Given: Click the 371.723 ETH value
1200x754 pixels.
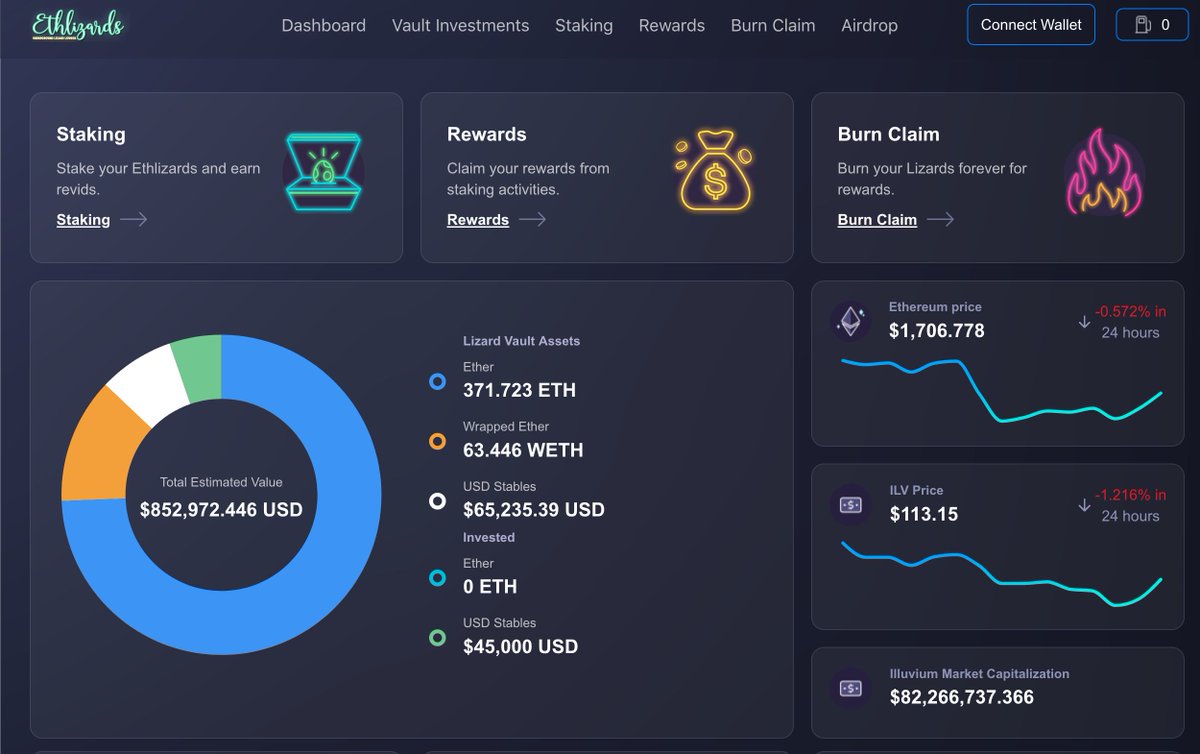Looking at the screenshot, I should 519,390.
